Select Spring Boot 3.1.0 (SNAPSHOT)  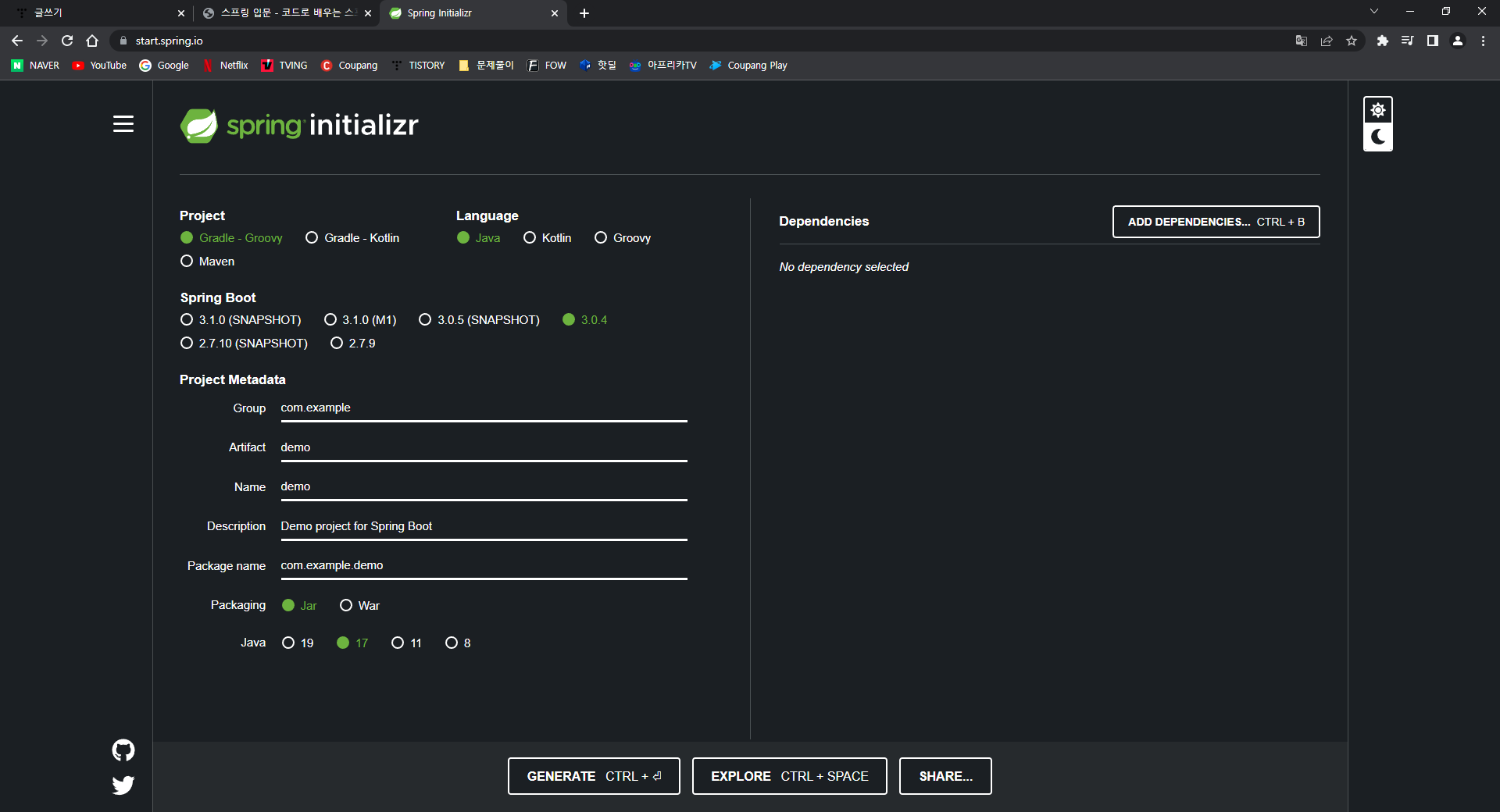coord(241,320)
